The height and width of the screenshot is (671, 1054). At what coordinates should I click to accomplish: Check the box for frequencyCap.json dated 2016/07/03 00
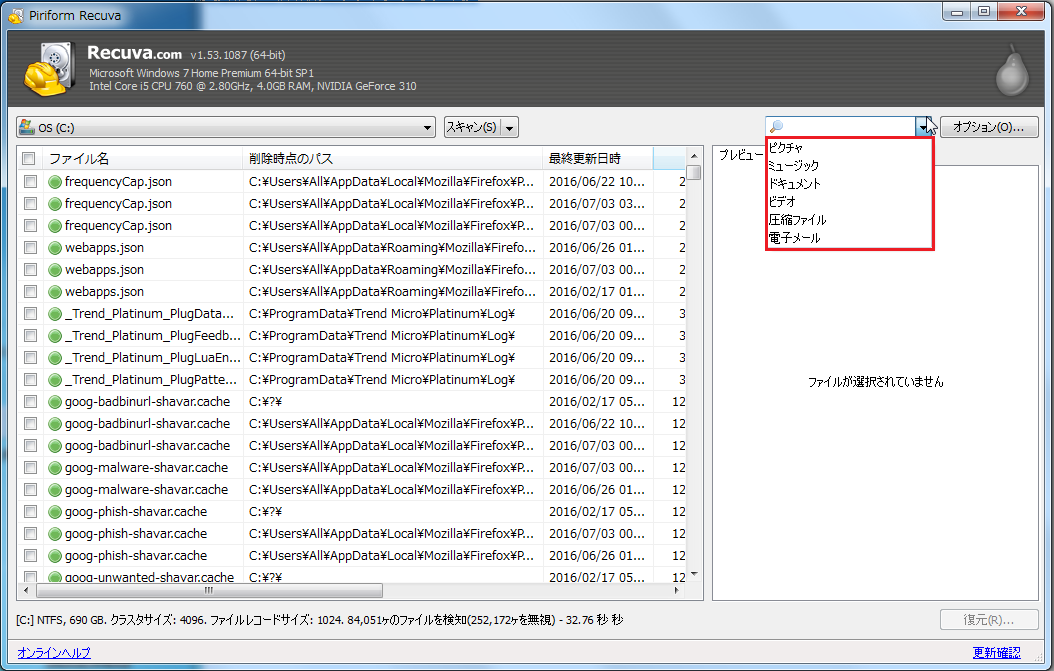30,225
